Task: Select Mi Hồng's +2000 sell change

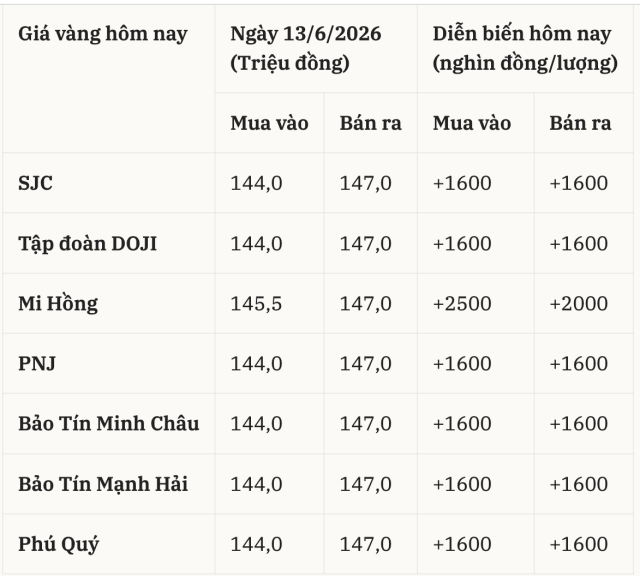Action: [579, 304]
